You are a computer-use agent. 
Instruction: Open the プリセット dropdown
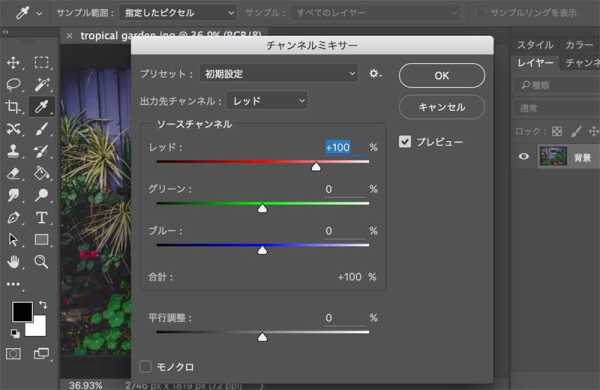click(x=279, y=73)
